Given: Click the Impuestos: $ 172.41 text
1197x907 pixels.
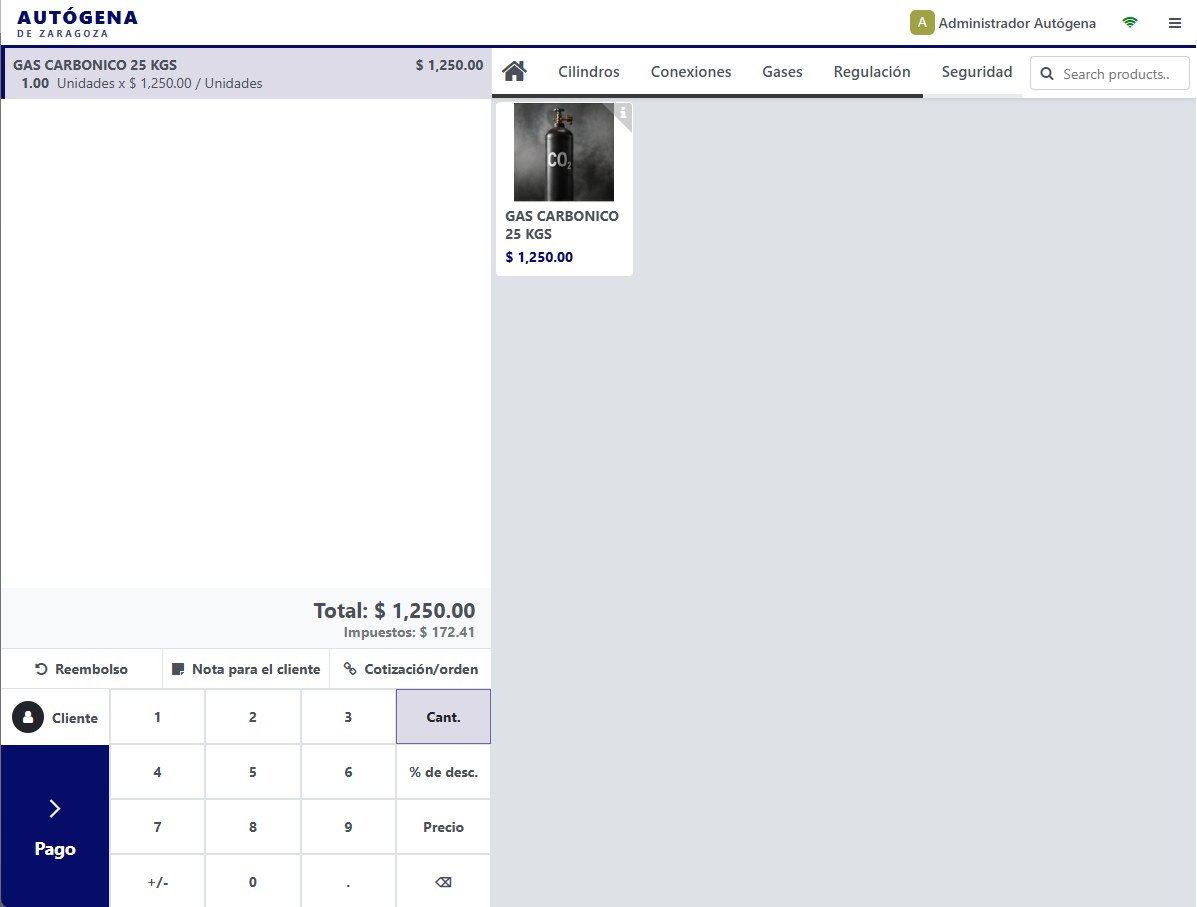Looking at the screenshot, I should pos(409,632).
